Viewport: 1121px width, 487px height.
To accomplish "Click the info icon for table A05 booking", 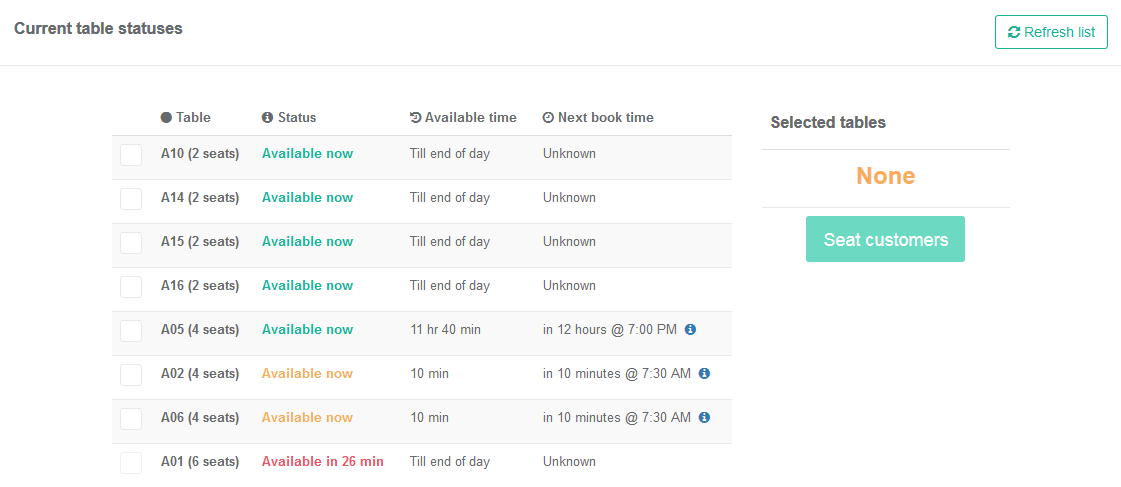I will 690,330.
